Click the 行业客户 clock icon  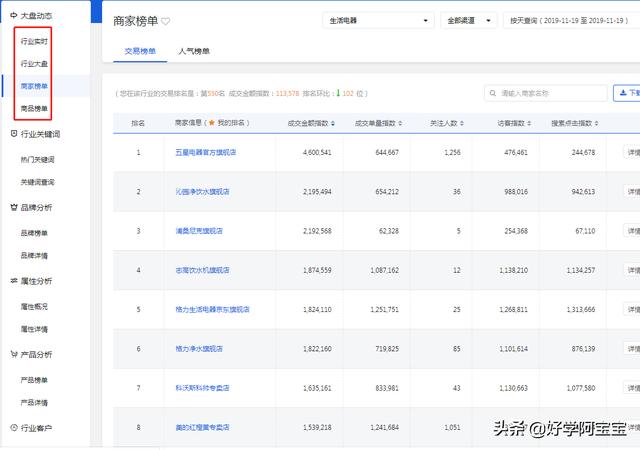click(14, 428)
